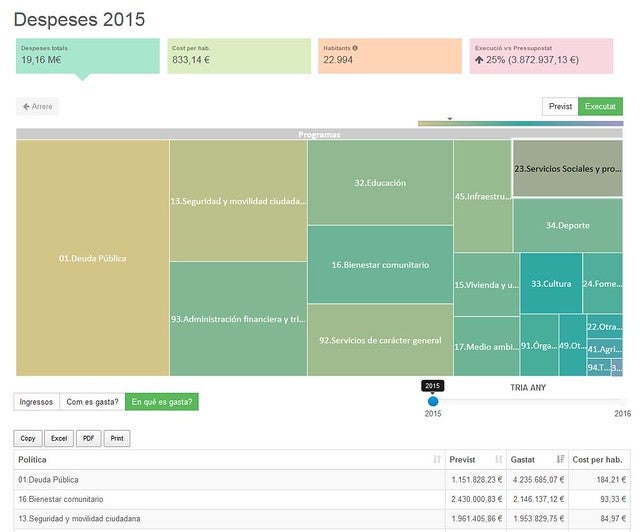Viewport: 640px width, 532px height.
Task: Toggle view to Previst
Action: (x=560, y=106)
